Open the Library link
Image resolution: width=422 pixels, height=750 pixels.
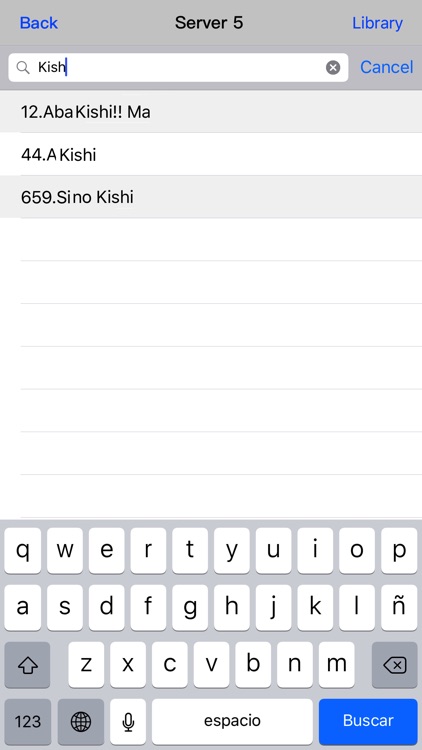point(378,23)
